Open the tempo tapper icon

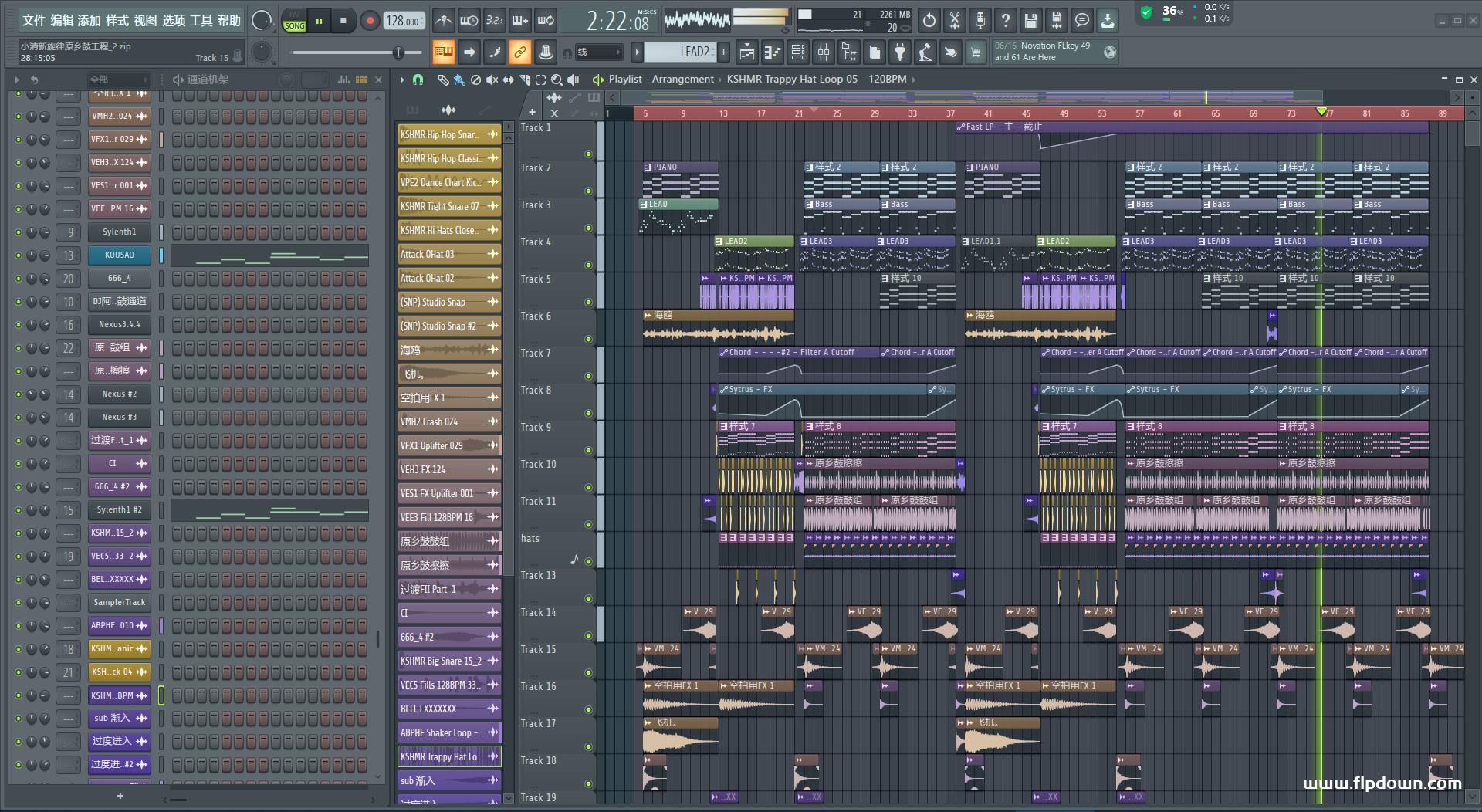pos(925,52)
